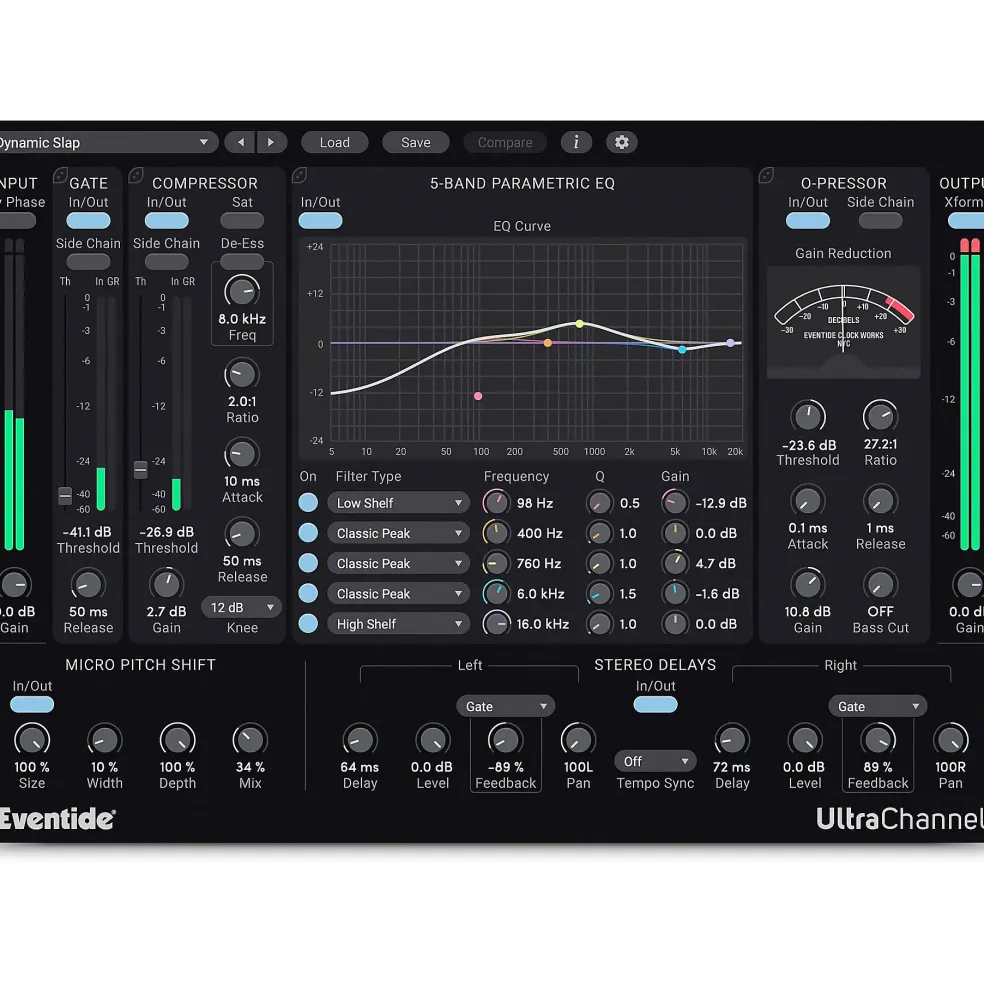This screenshot has width=984, height=985.
Task: Go to previous preset arrow
Action: pos(241,143)
